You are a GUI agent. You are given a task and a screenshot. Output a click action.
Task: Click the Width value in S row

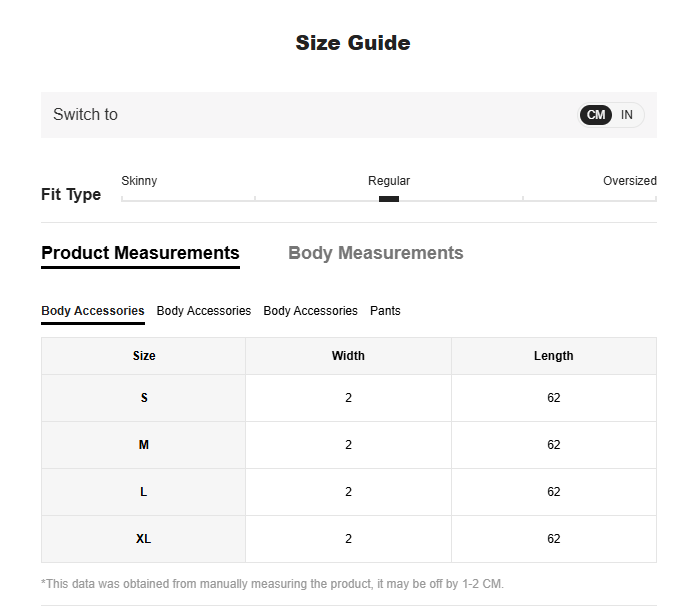[x=348, y=398]
